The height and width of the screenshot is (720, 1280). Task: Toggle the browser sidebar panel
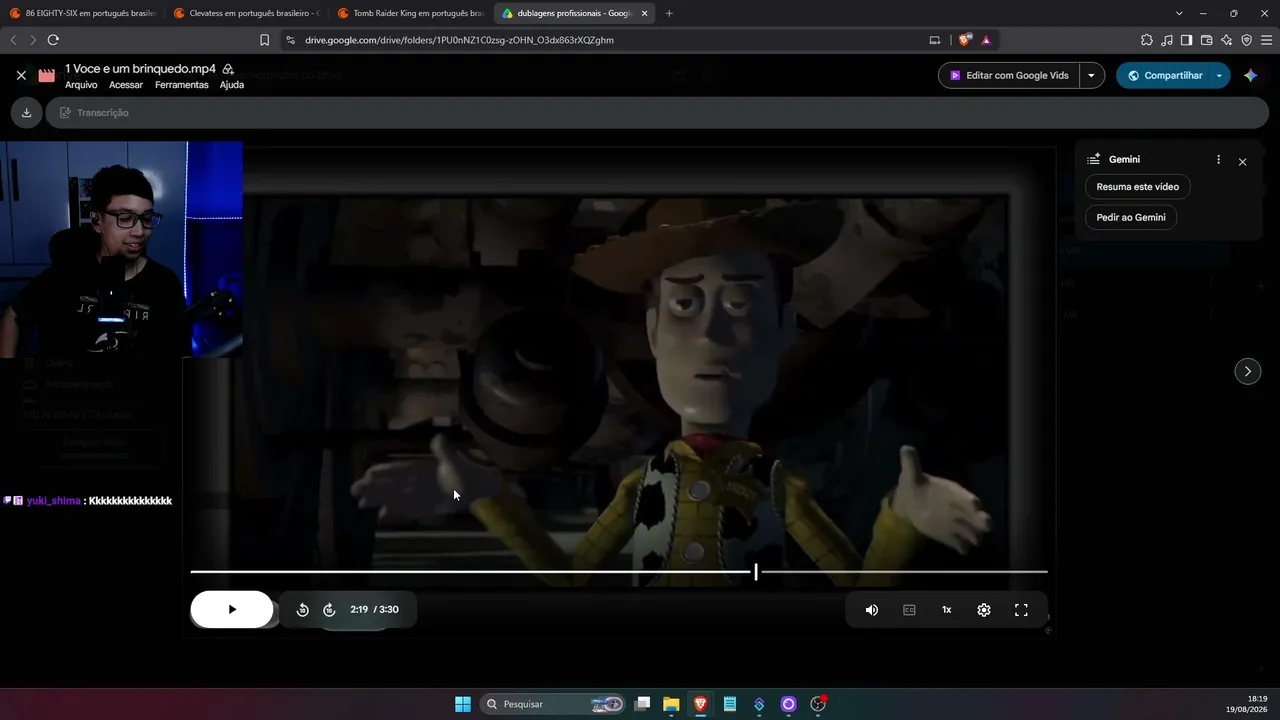coord(1186,40)
